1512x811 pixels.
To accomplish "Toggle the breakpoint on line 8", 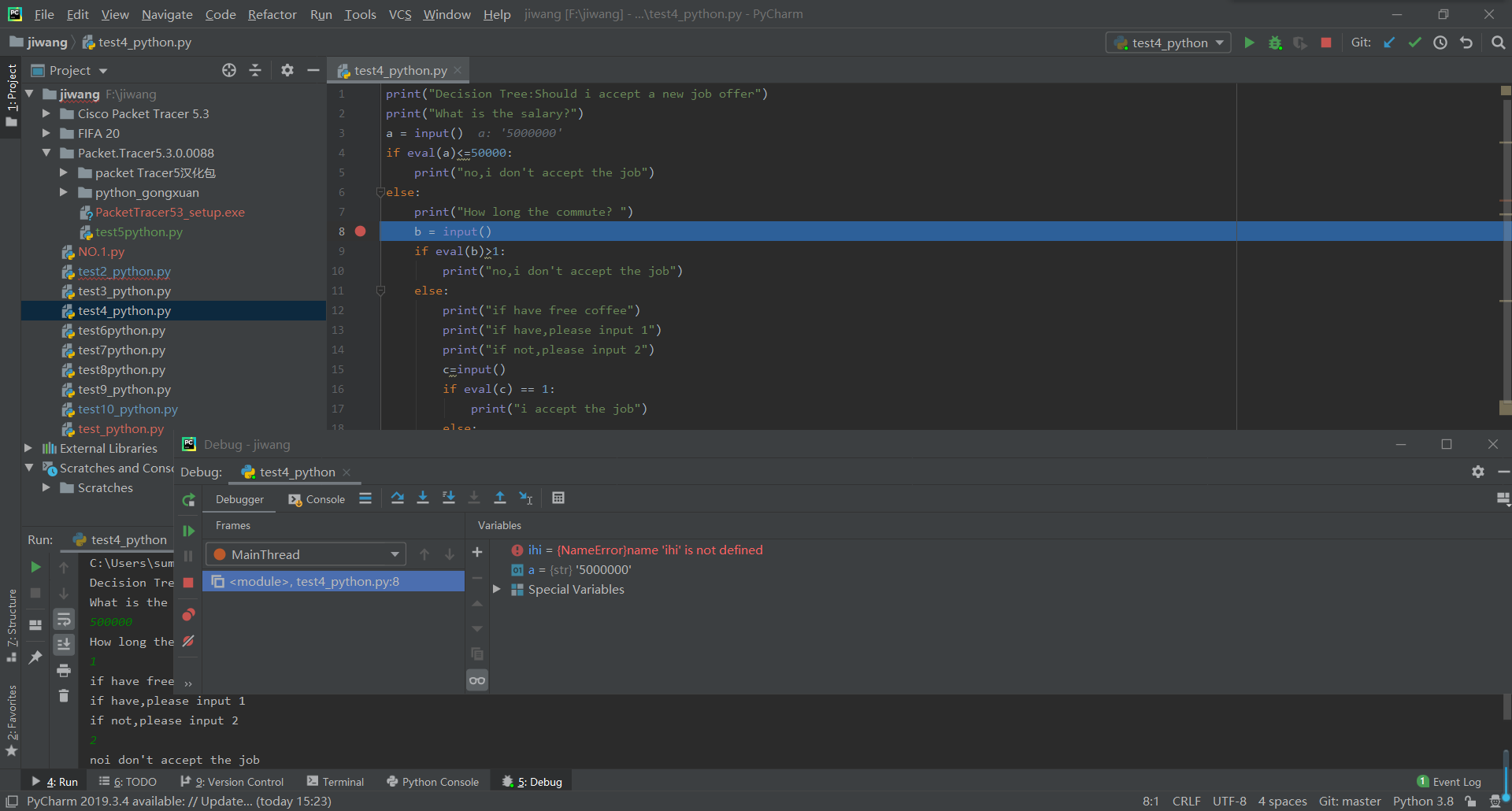I will click(360, 231).
